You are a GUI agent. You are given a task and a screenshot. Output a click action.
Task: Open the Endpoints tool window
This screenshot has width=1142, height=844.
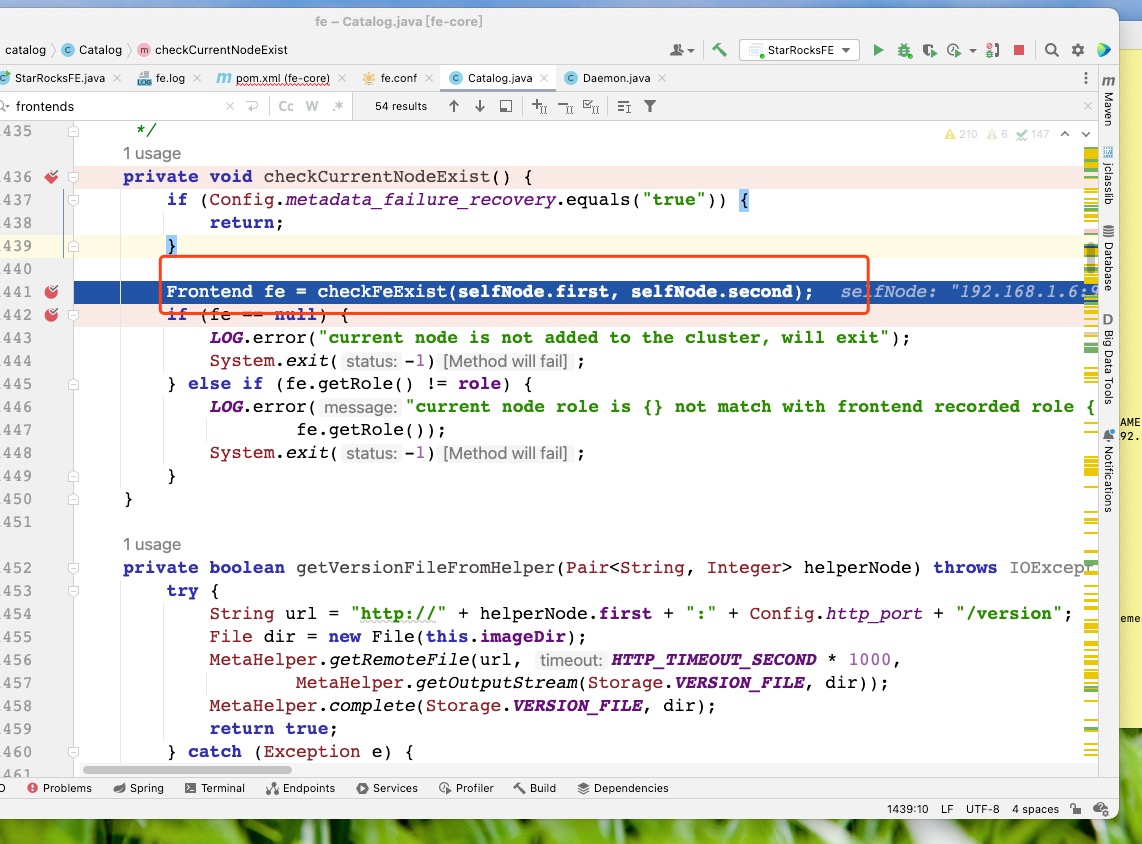pyautogui.click(x=300, y=788)
